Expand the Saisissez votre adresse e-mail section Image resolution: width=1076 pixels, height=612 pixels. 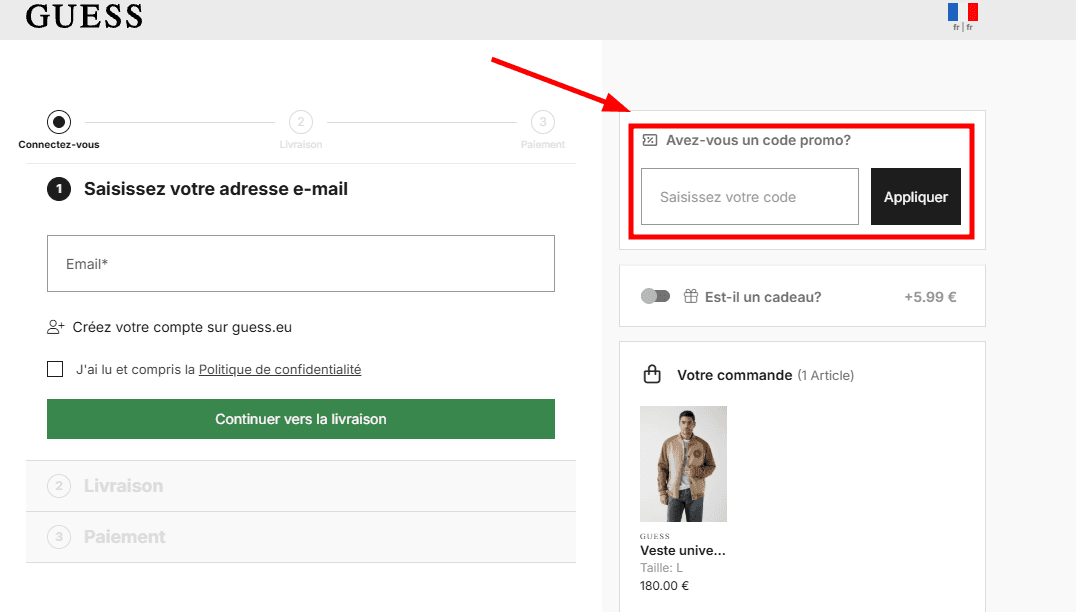point(215,189)
